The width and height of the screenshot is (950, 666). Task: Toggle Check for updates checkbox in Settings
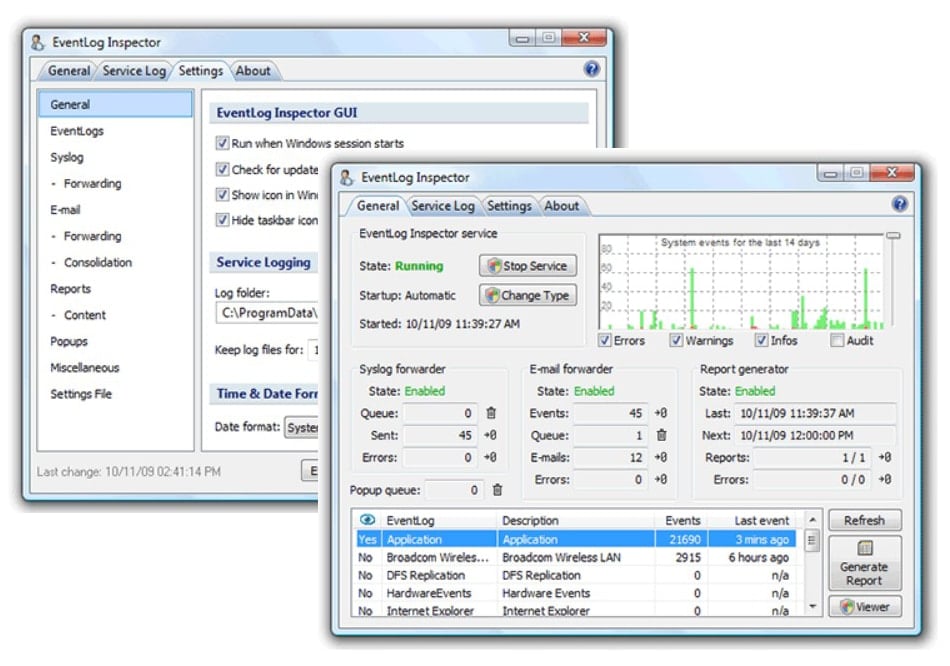pyautogui.click(x=222, y=169)
